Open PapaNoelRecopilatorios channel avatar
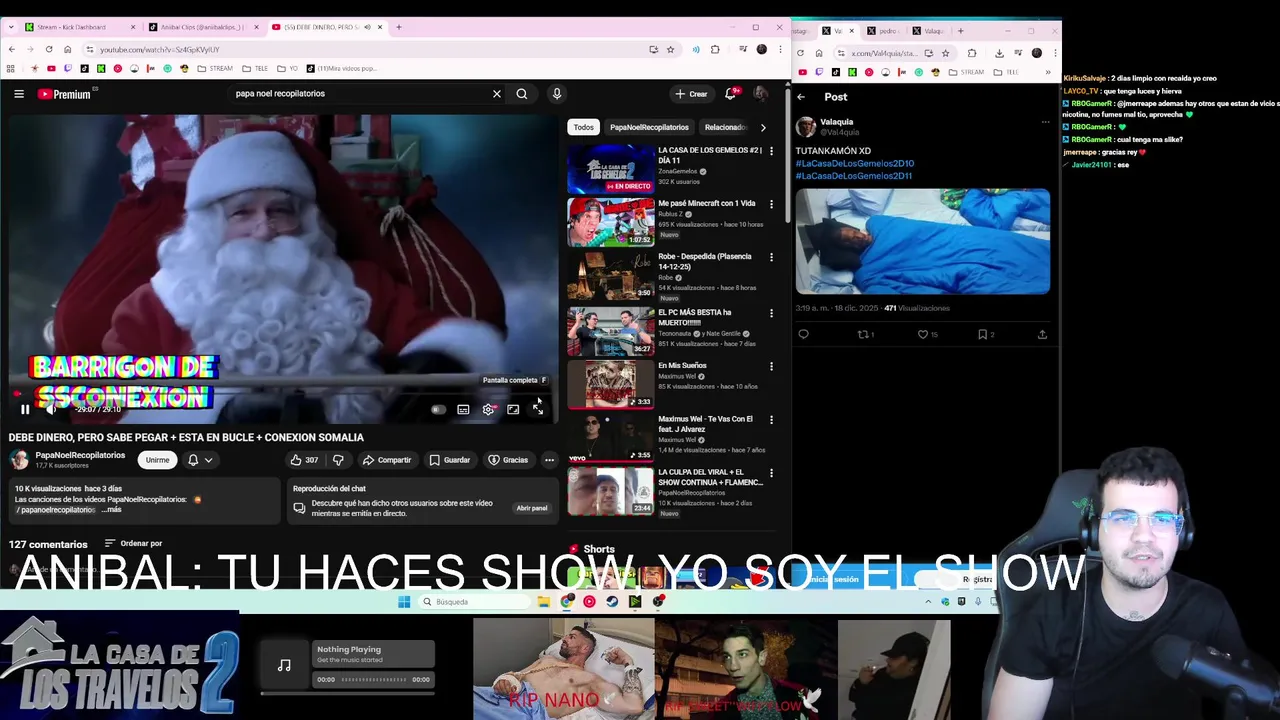Viewport: 1280px width, 720px height. [19, 460]
